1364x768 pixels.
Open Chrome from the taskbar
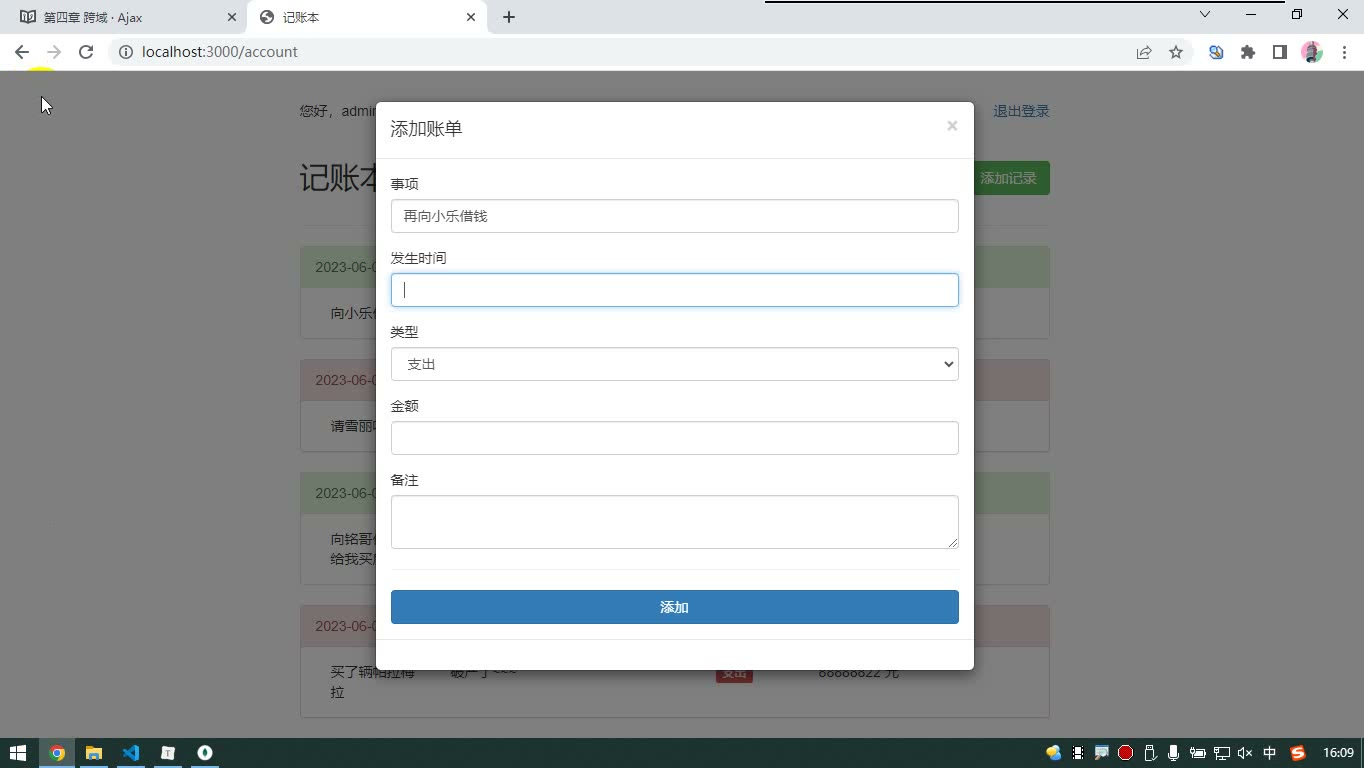57,753
